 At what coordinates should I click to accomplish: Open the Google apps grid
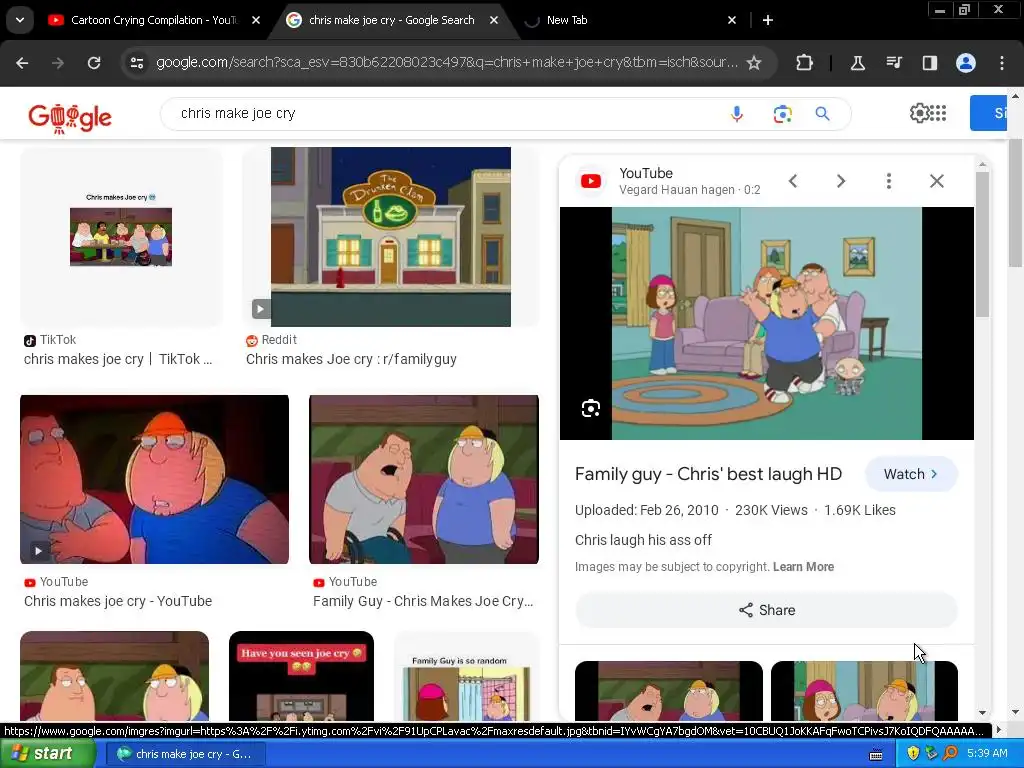tap(938, 113)
